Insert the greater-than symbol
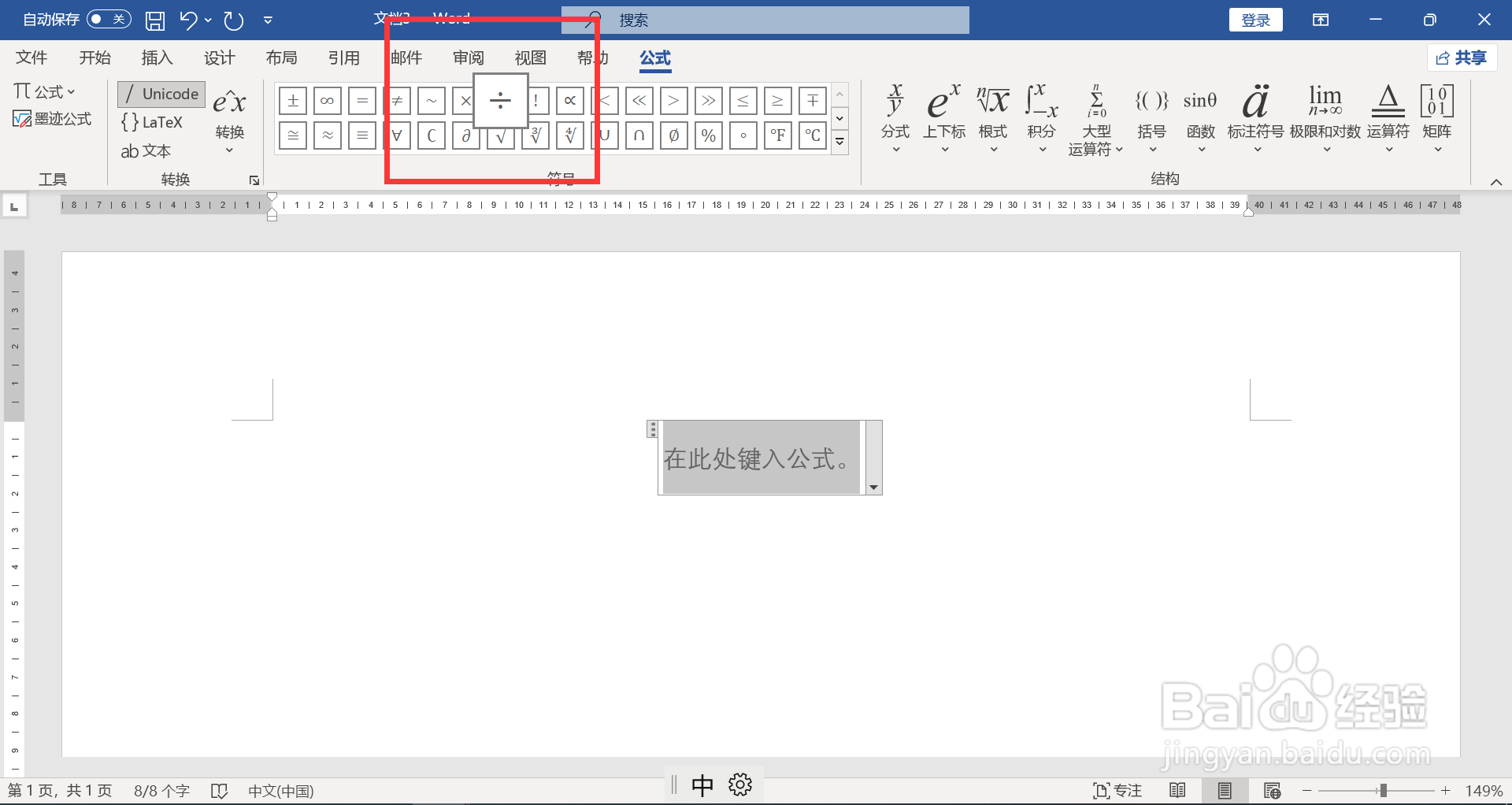The width and height of the screenshot is (1512, 805). click(674, 101)
